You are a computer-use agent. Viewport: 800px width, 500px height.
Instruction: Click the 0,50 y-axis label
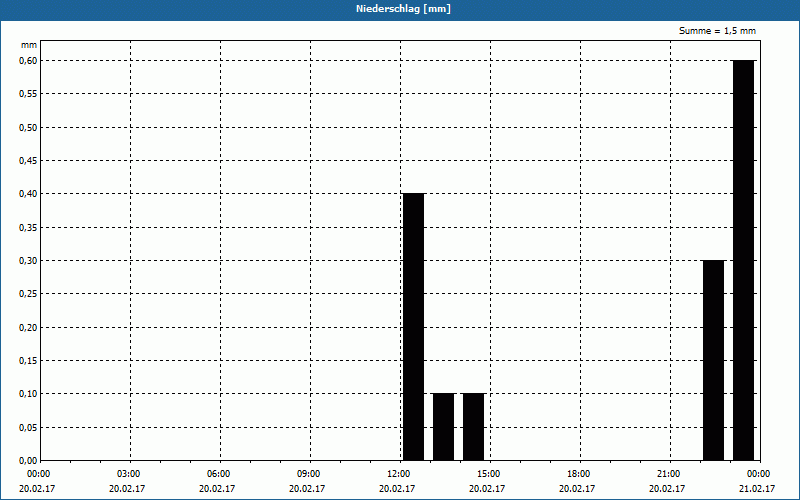pos(28,128)
